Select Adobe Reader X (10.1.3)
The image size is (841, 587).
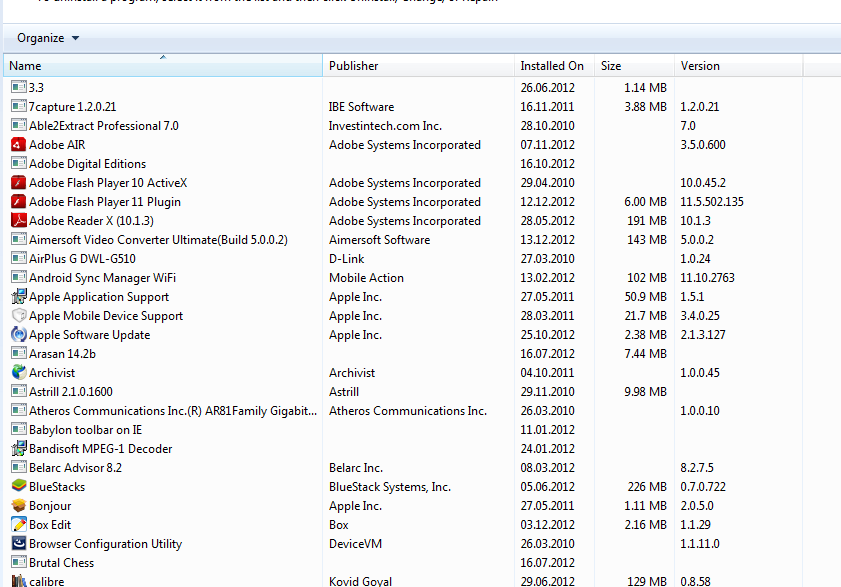point(91,221)
